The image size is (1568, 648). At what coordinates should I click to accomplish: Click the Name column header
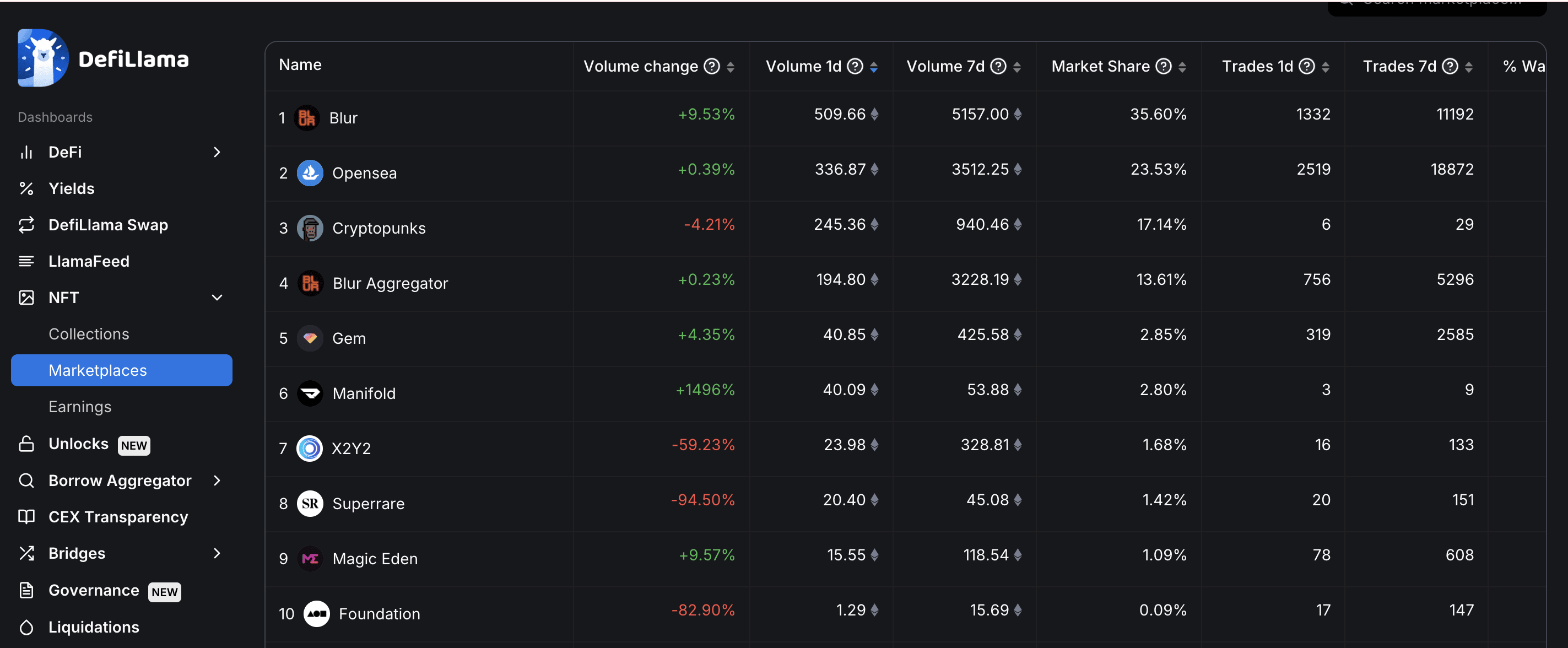pos(300,64)
